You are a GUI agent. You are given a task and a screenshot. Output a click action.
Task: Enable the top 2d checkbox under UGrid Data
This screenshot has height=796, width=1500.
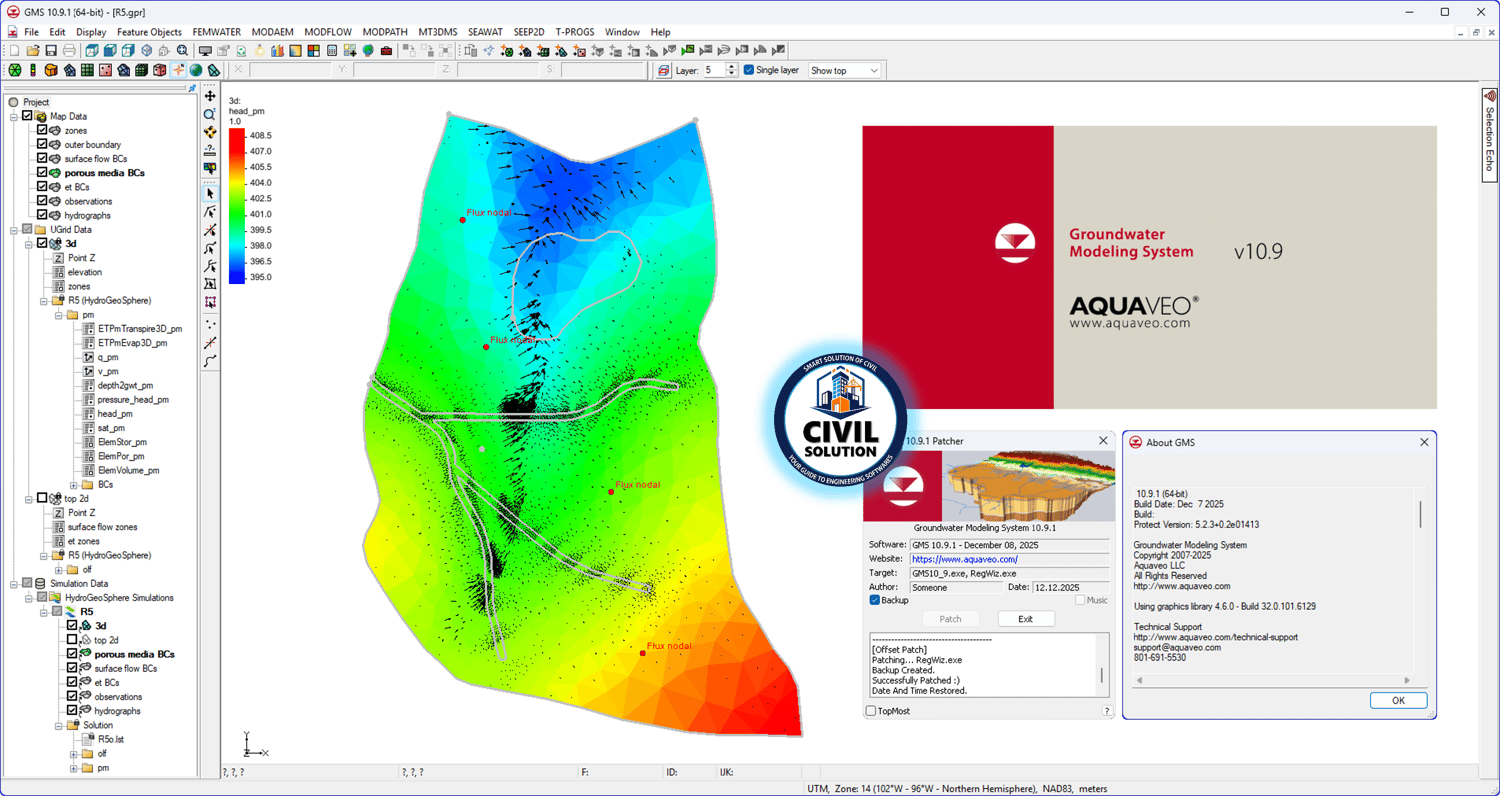pos(42,498)
